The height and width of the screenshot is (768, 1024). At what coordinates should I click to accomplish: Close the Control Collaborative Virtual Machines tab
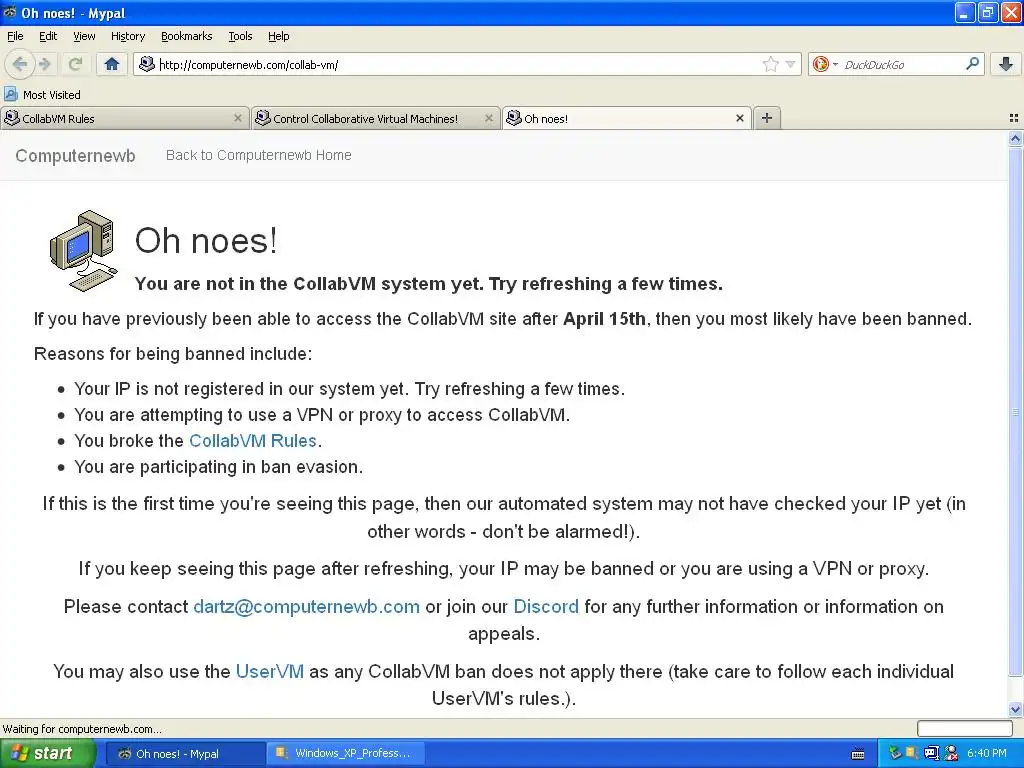pyautogui.click(x=488, y=118)
